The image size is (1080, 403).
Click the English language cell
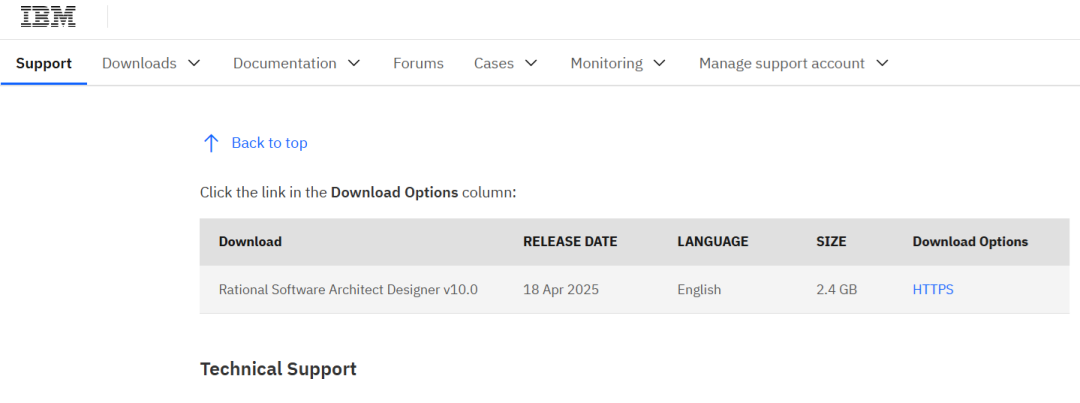699,289
